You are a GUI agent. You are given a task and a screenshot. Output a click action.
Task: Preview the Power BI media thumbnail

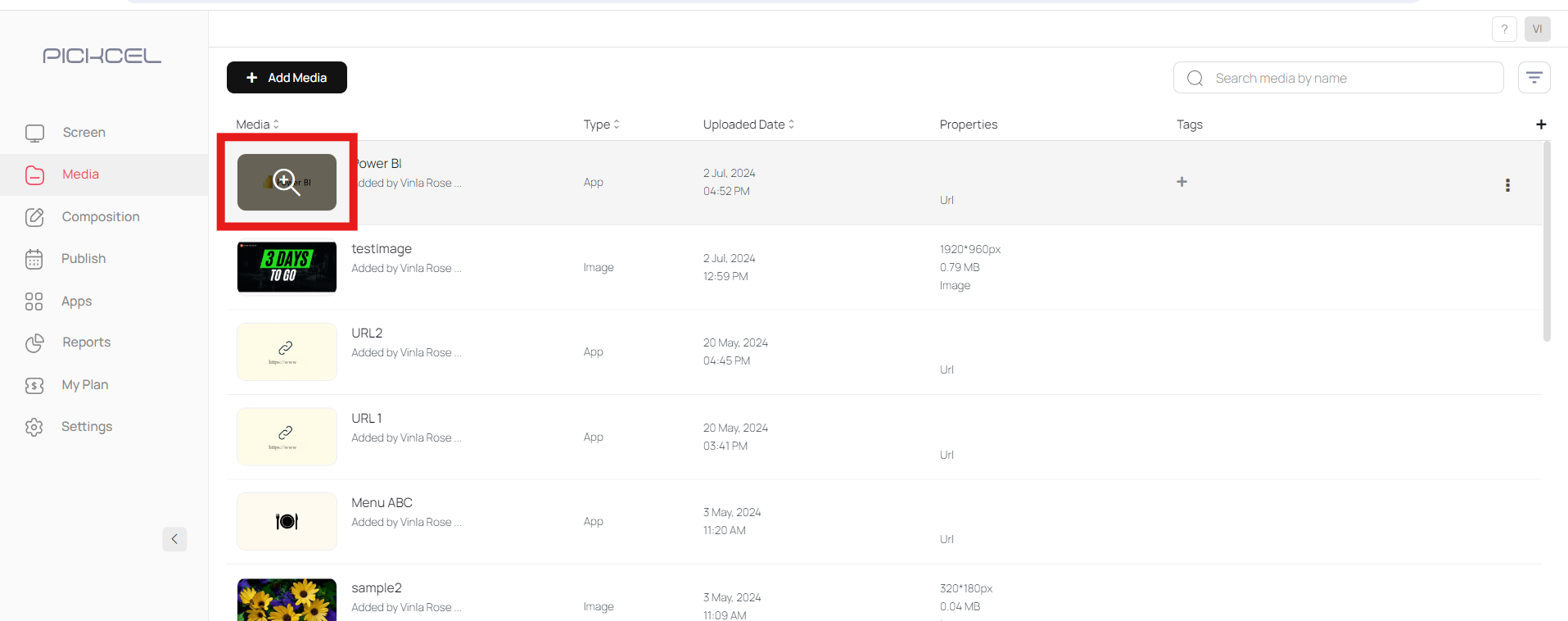(x=286, y=182)
